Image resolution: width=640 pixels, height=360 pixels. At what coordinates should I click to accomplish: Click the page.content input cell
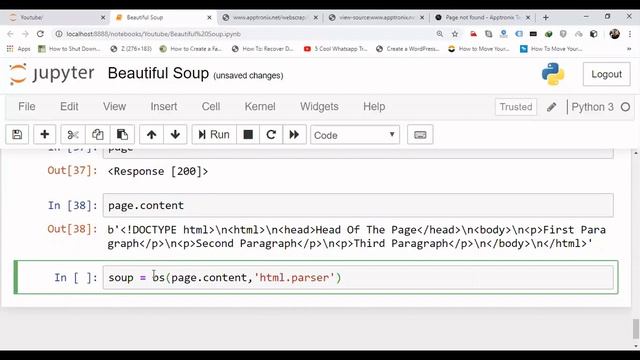point(358,205)
